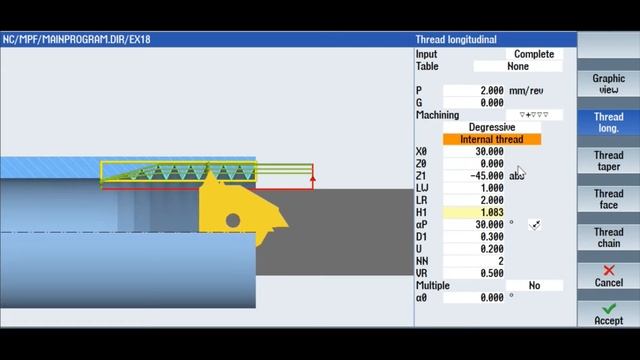This screenshot has height=360, width=640.
Task: Cancel the thread cycle input
Action: point(609,276)
